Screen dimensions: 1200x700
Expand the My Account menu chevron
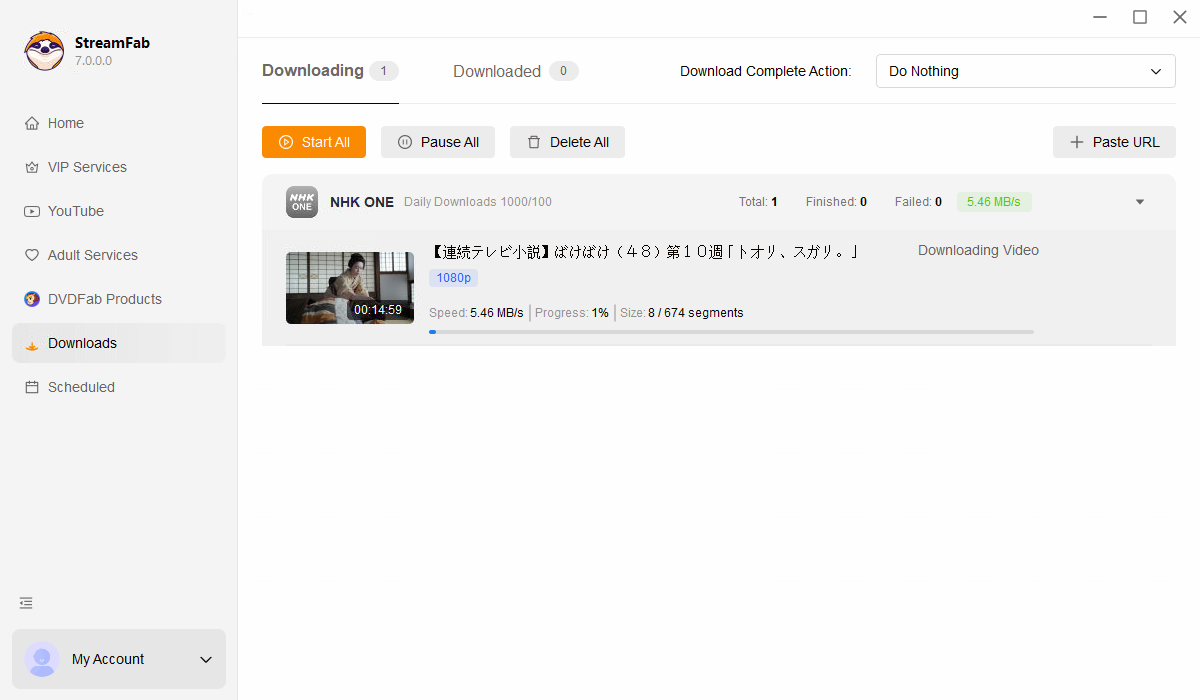click(206, 659)
